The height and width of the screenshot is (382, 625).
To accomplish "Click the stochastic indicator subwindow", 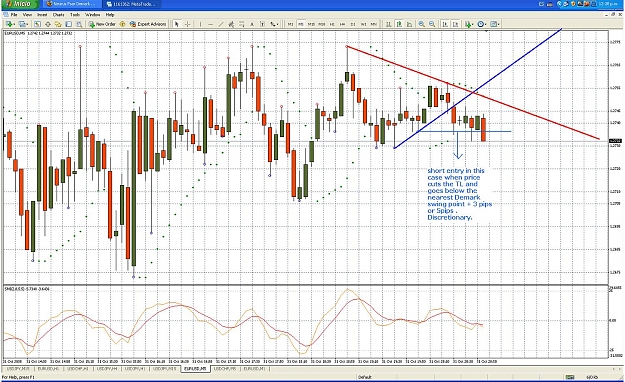I will [305, 321].
